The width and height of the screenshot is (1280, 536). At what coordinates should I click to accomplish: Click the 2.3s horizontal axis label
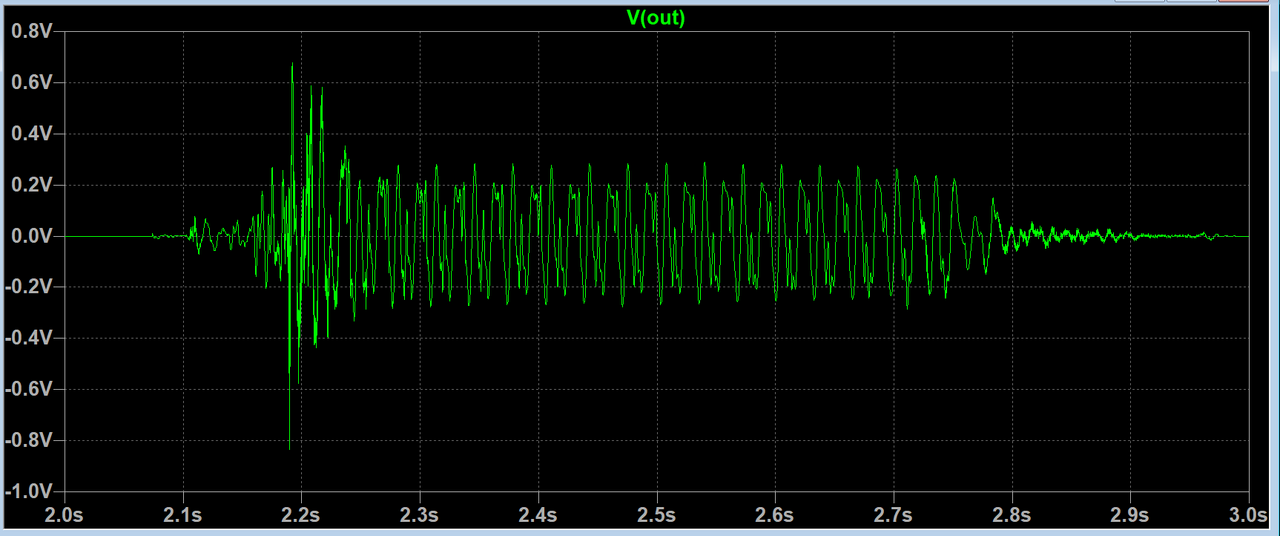tap(419, 515)
